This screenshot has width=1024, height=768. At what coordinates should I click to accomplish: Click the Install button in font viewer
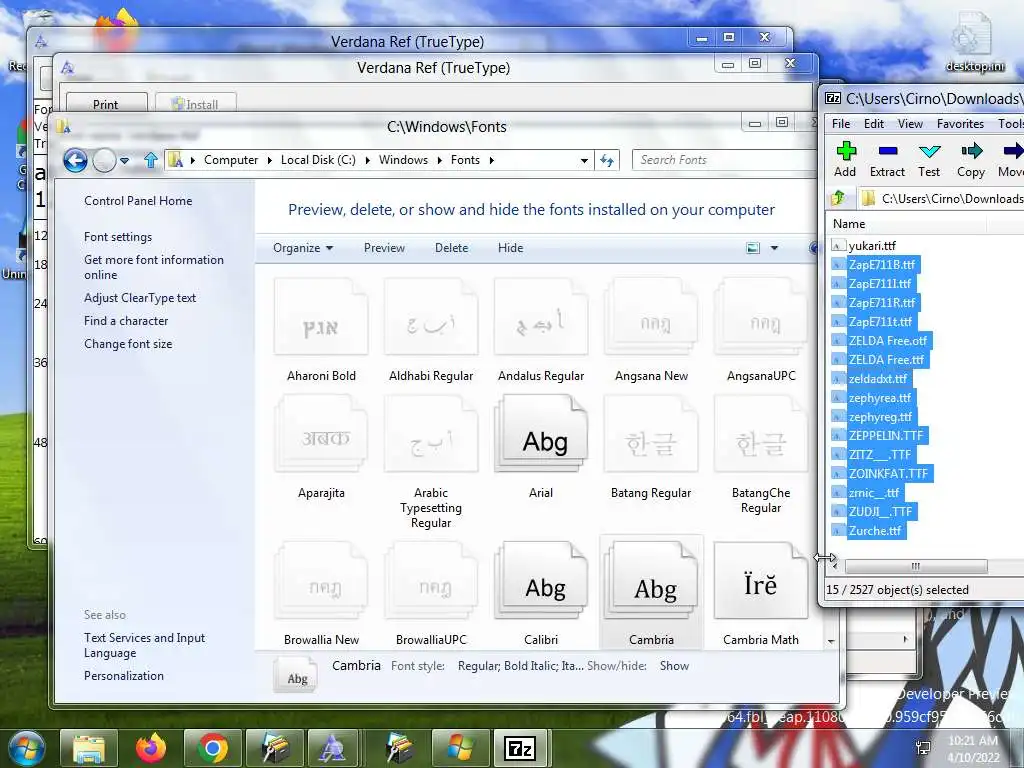tap(195, 104)
